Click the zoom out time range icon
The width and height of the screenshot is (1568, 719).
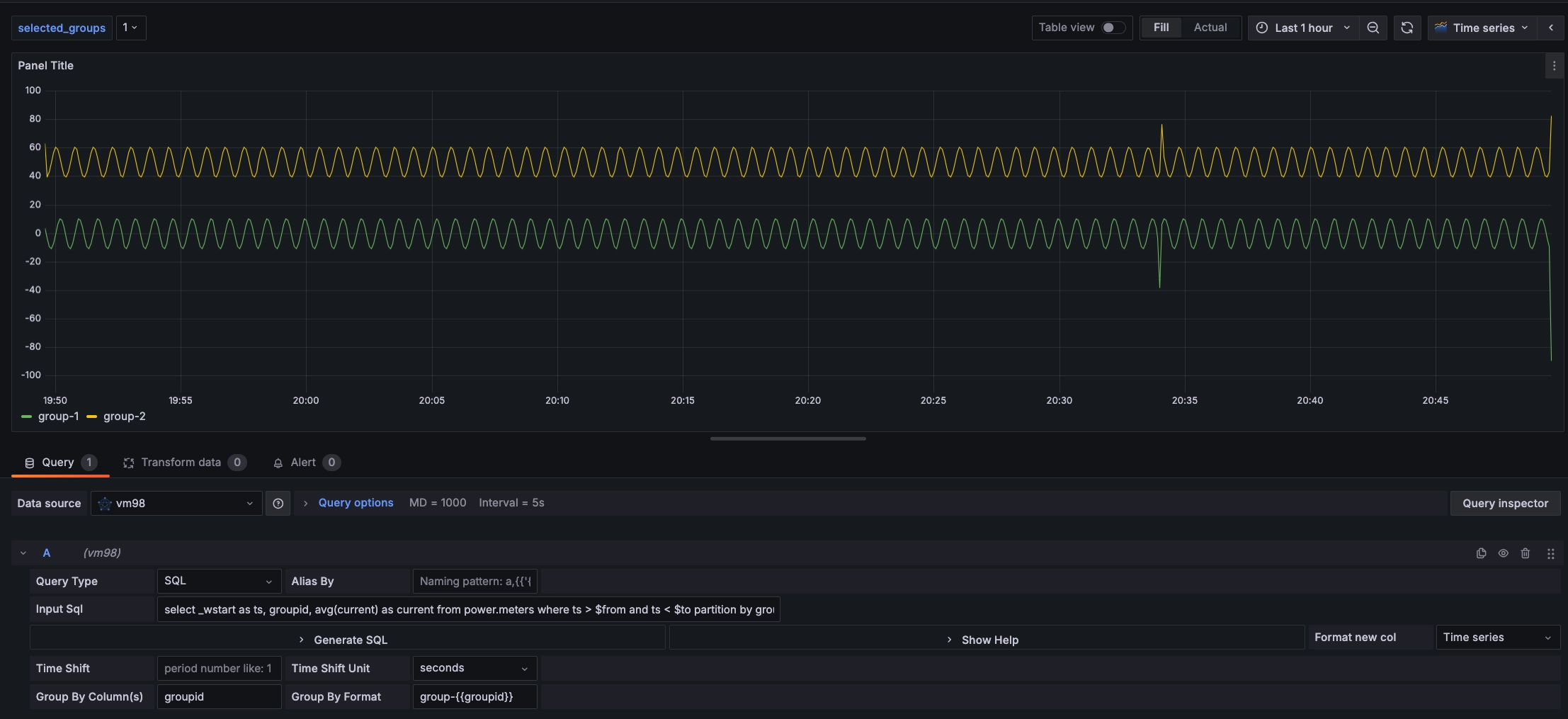coord(1373,28)
